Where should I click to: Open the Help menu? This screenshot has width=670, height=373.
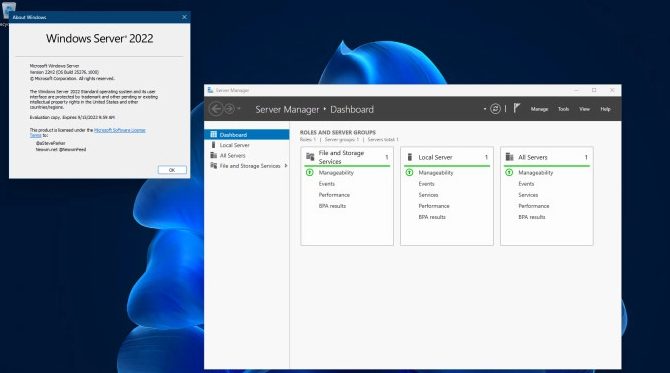click(x=605, y=109)
